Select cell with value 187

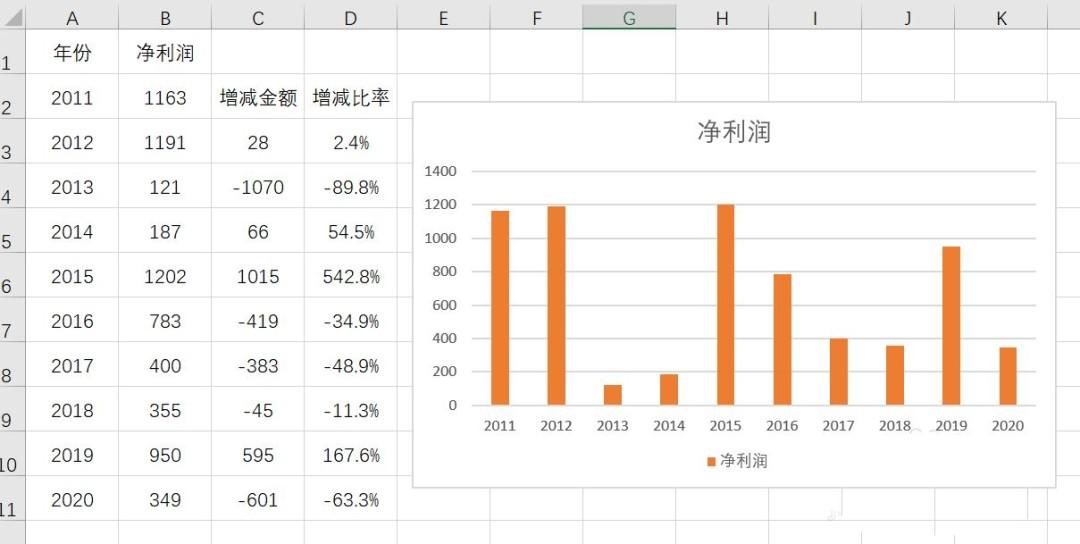(x=165, y=232)
